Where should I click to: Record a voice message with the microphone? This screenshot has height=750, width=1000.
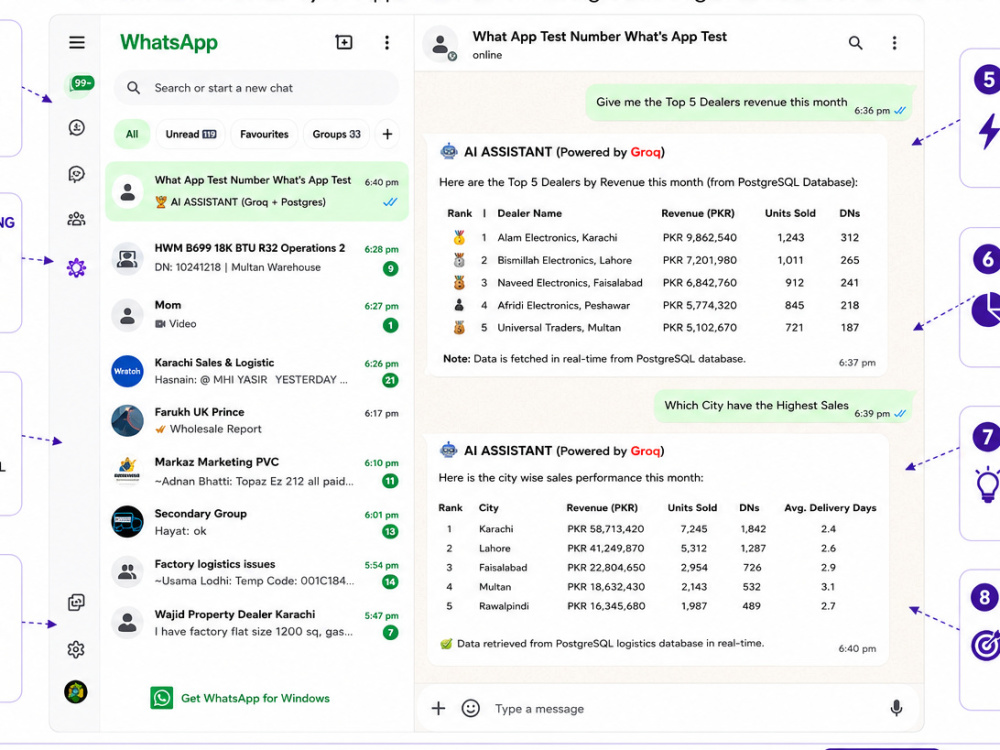[896, 708]
